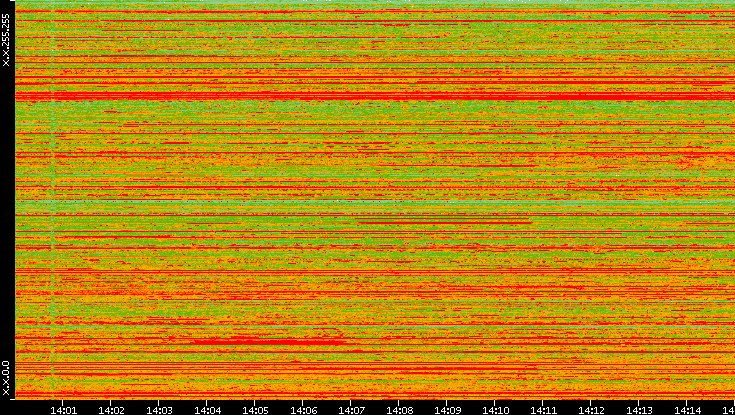The image size is (735, 415).
Task: Click the 14:10 time axis label
Action: pos(495,410)
